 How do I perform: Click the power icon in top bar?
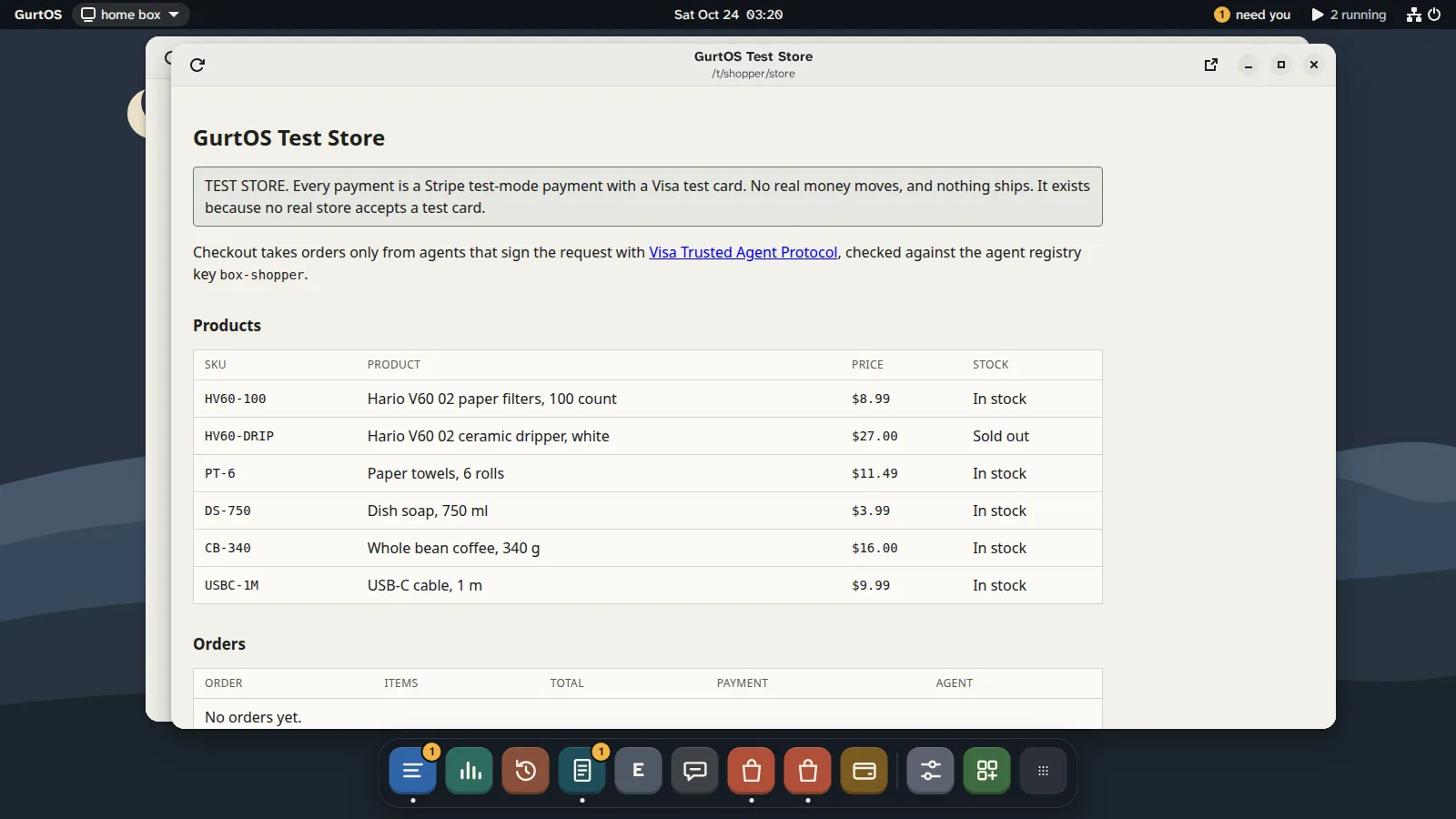click(1434, 15)
